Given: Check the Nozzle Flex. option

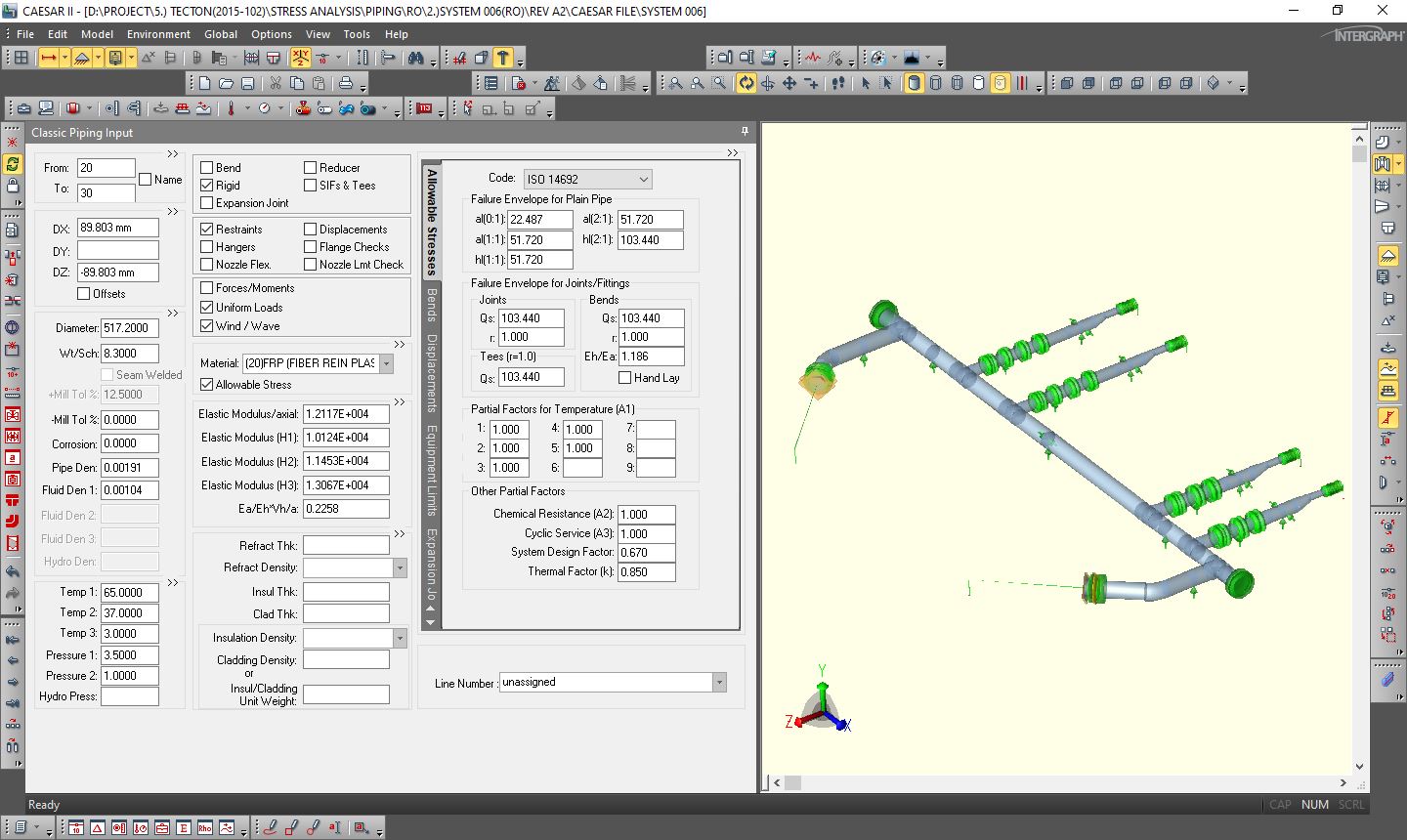Looking at the screenshot, I should click(206, 264).
